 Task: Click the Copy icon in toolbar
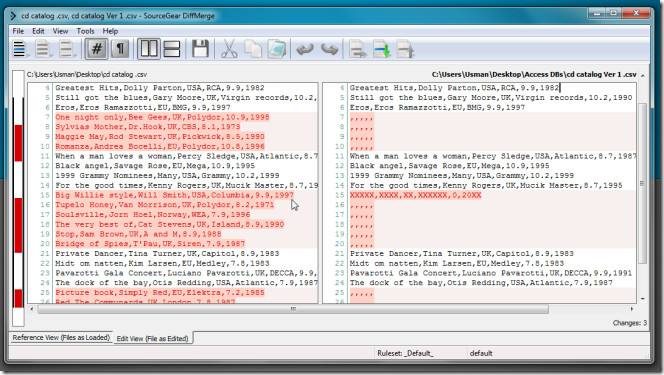click(x=253, y=49)
